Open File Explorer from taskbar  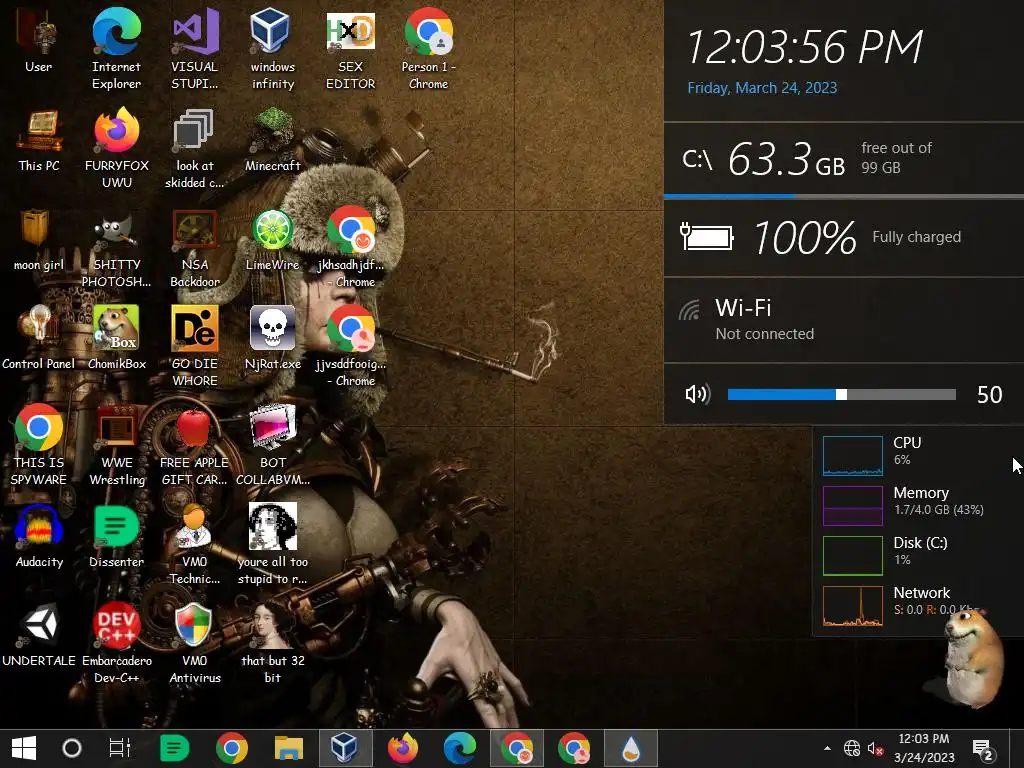pyautogui.click(x=289, y=748)
